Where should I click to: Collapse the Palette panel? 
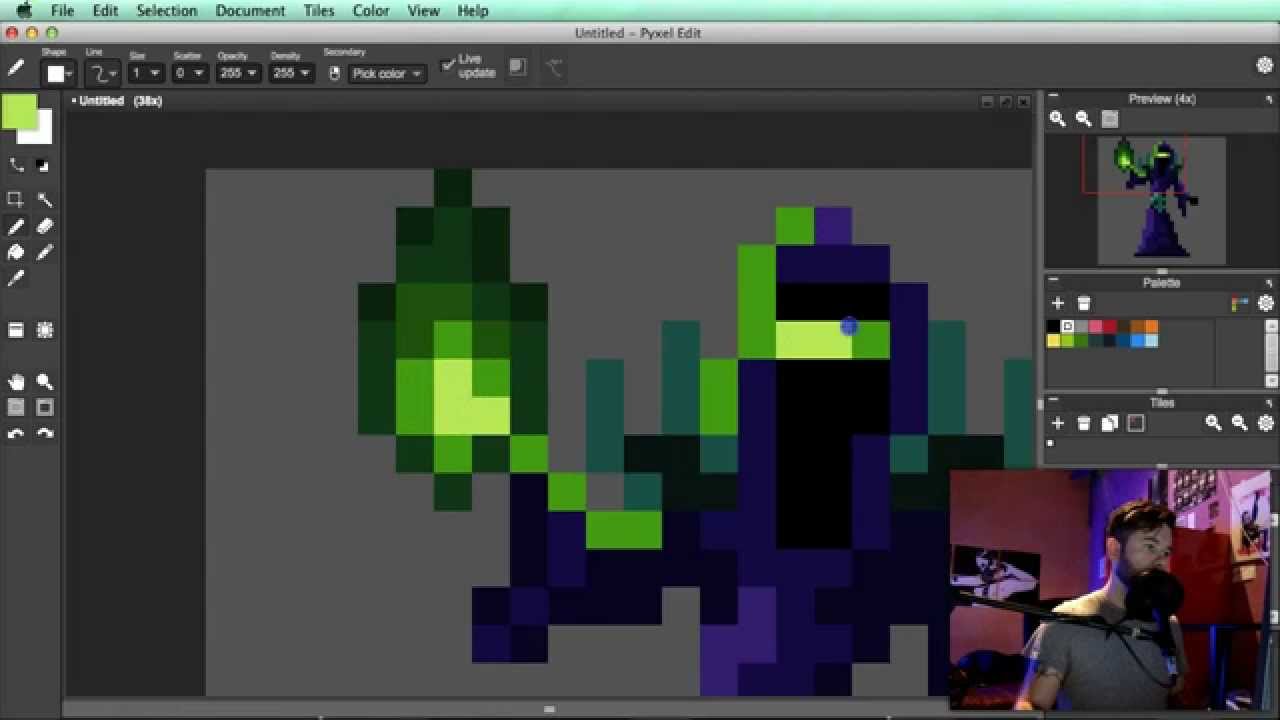click(x=1053, y=281)
